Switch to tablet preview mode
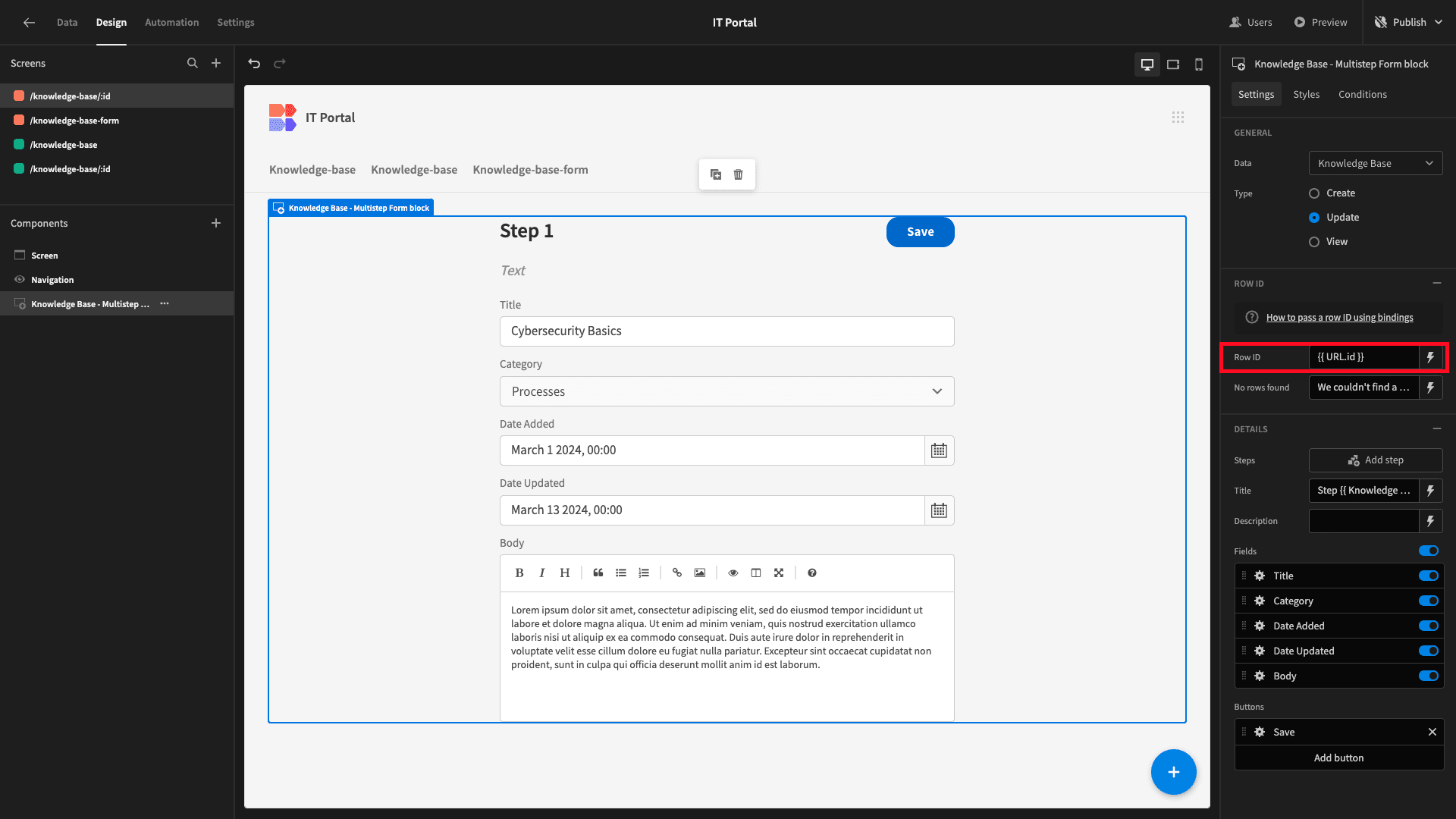 tap(1173, 64)
